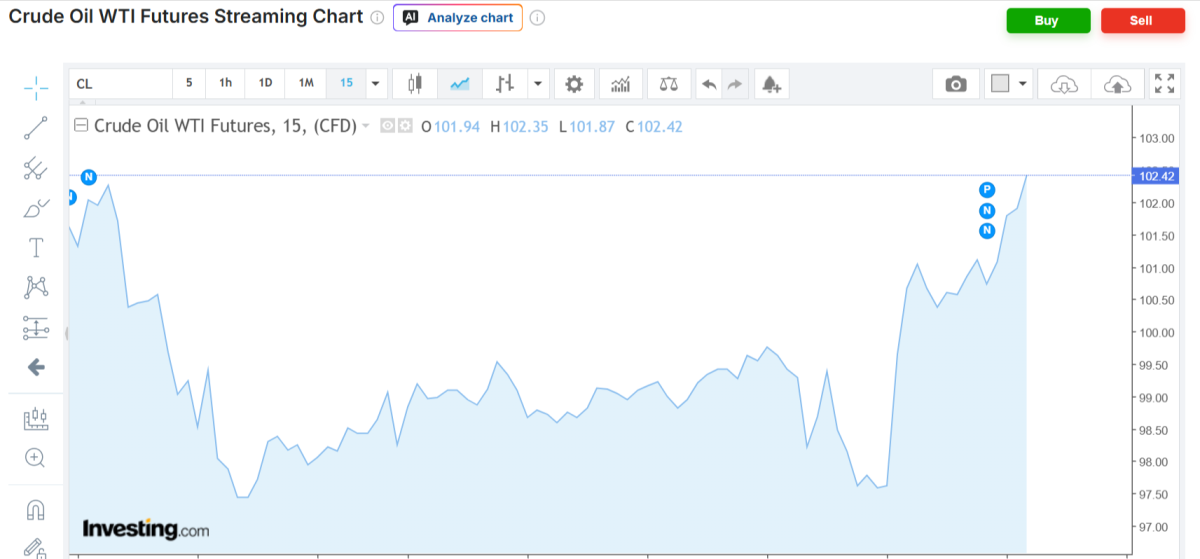
Task: Open chart style dropdown arrow
Action: (x=539, y=84)
